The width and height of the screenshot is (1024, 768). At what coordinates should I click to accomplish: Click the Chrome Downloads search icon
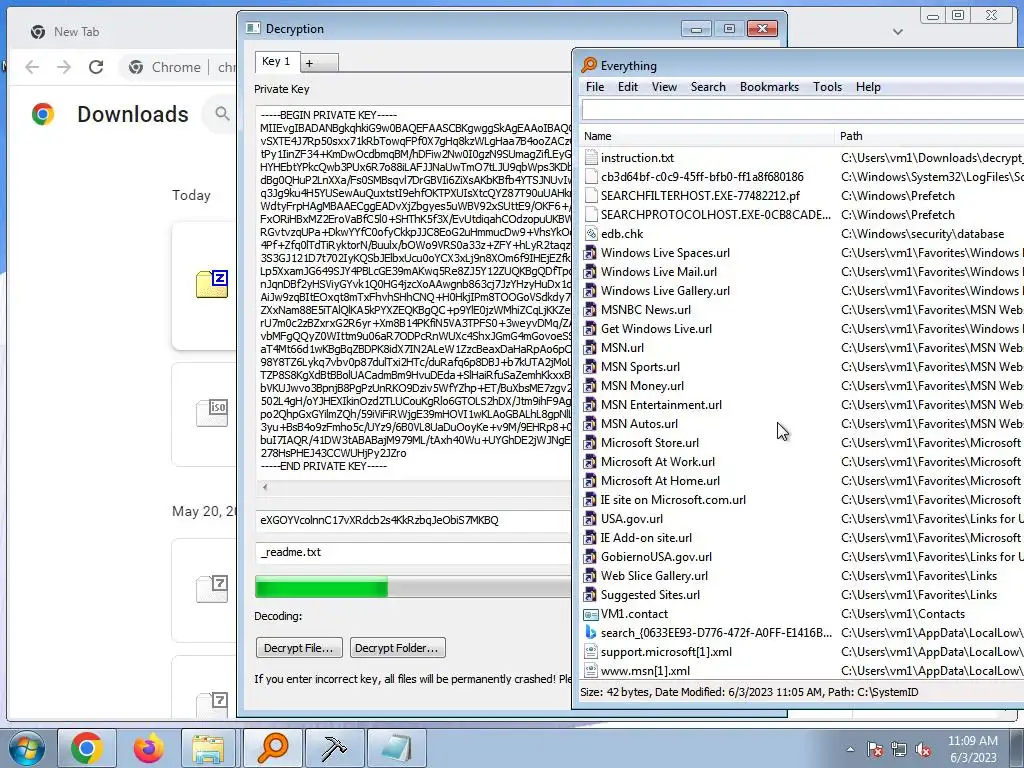[222, 114]
